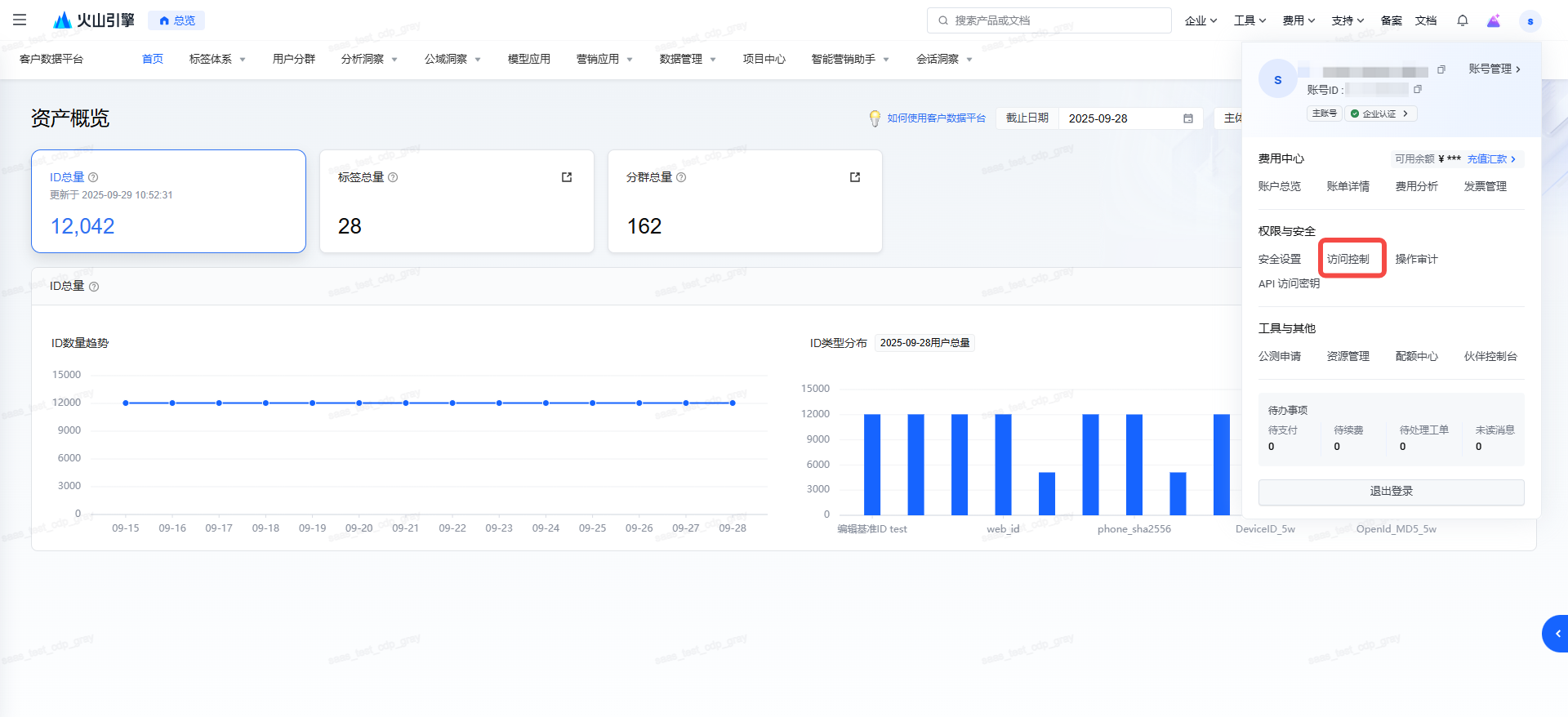This screenshot has width=1568, height=717.
Task: Open the 费用 dropdown in top bar
Action: 1298,20
